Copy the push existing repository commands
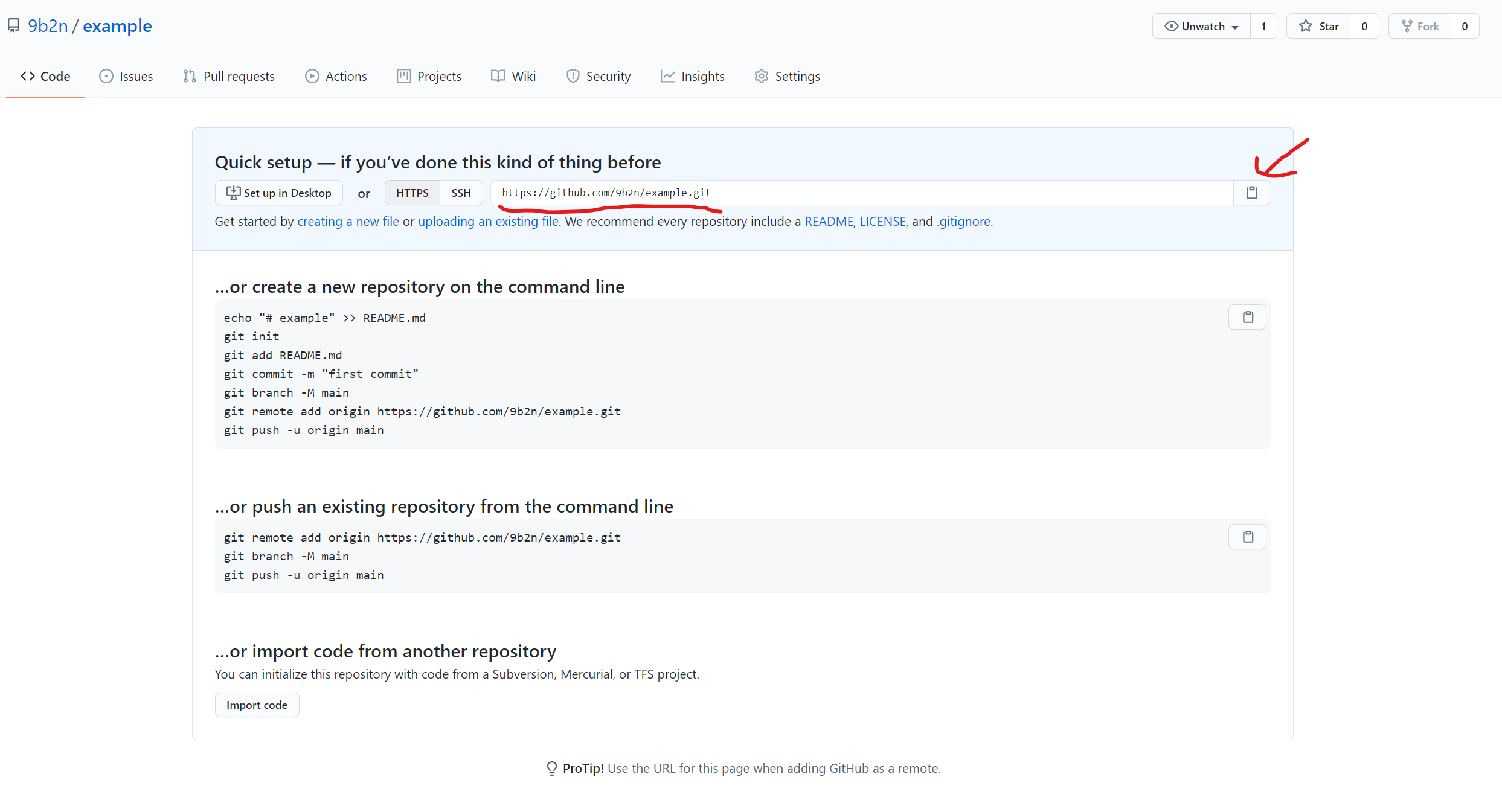This screenshot has height=812, width=1502. click(x=1248, y=537)
